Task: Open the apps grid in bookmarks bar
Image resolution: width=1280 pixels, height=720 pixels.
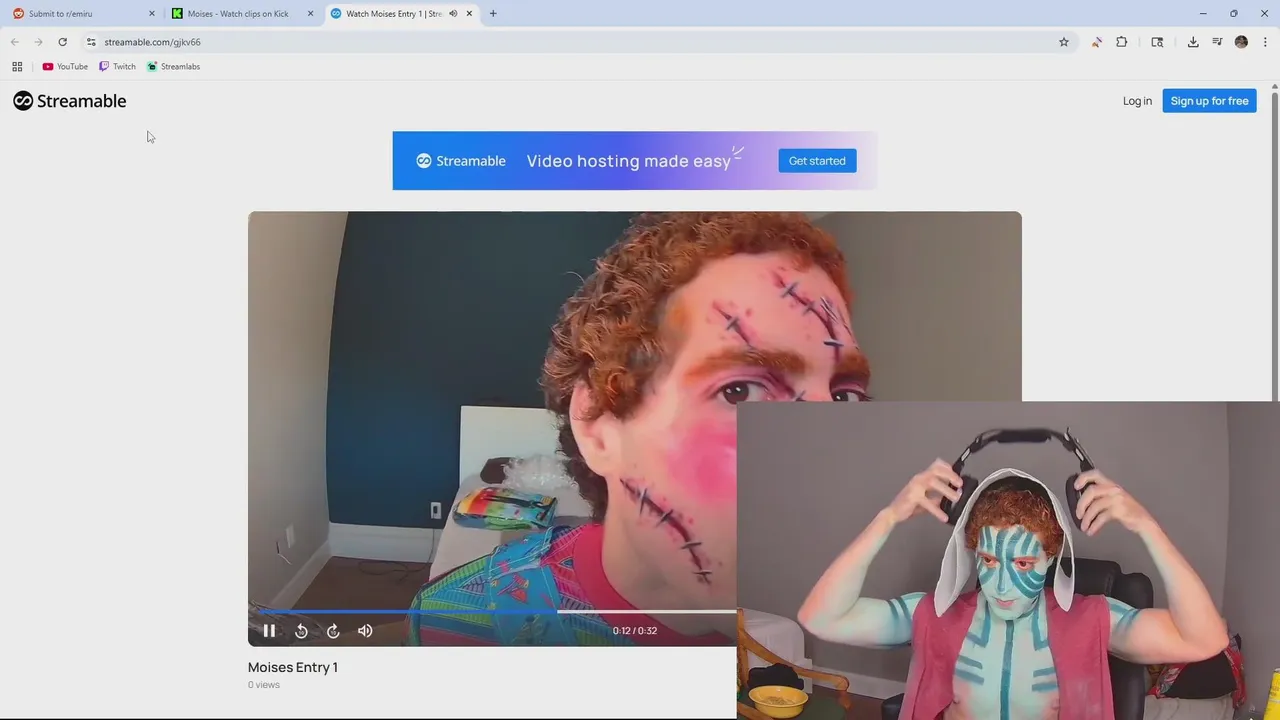Action: click(x=17, y=66)
